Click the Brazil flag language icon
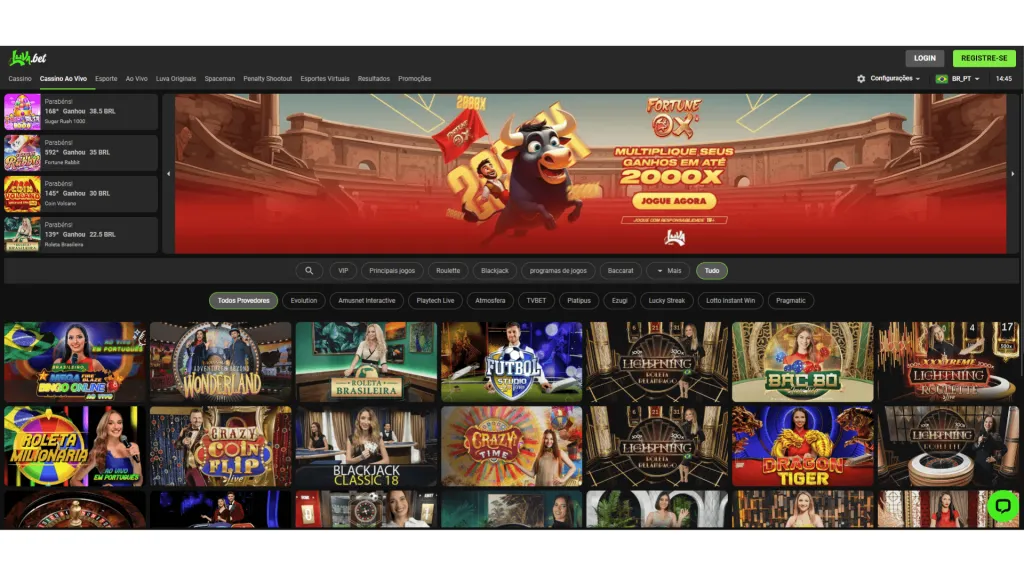 click(942, 79)
